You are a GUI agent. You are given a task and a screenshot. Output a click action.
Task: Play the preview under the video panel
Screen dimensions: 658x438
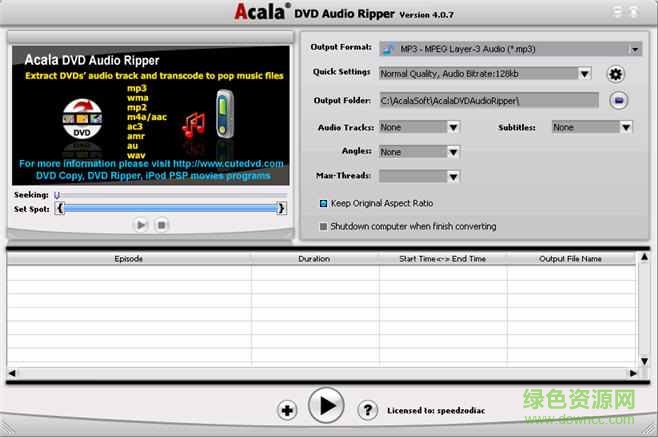pos(140,225)
